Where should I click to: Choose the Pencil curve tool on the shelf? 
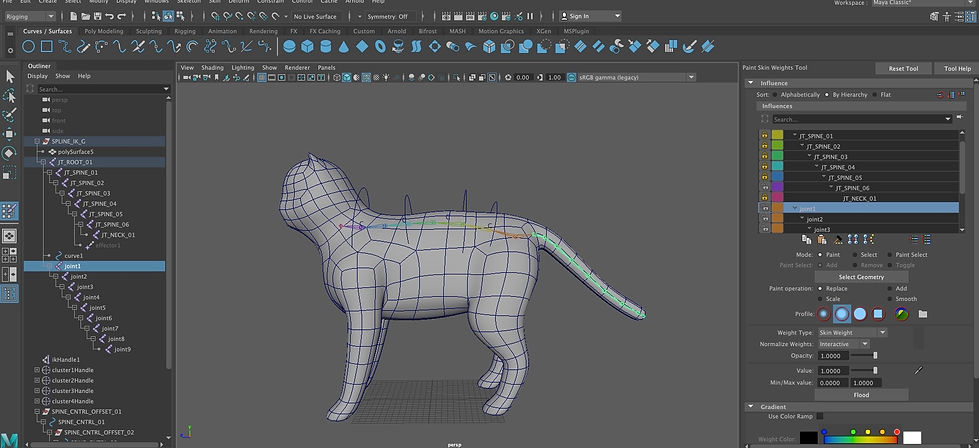[x=83, y=46]
